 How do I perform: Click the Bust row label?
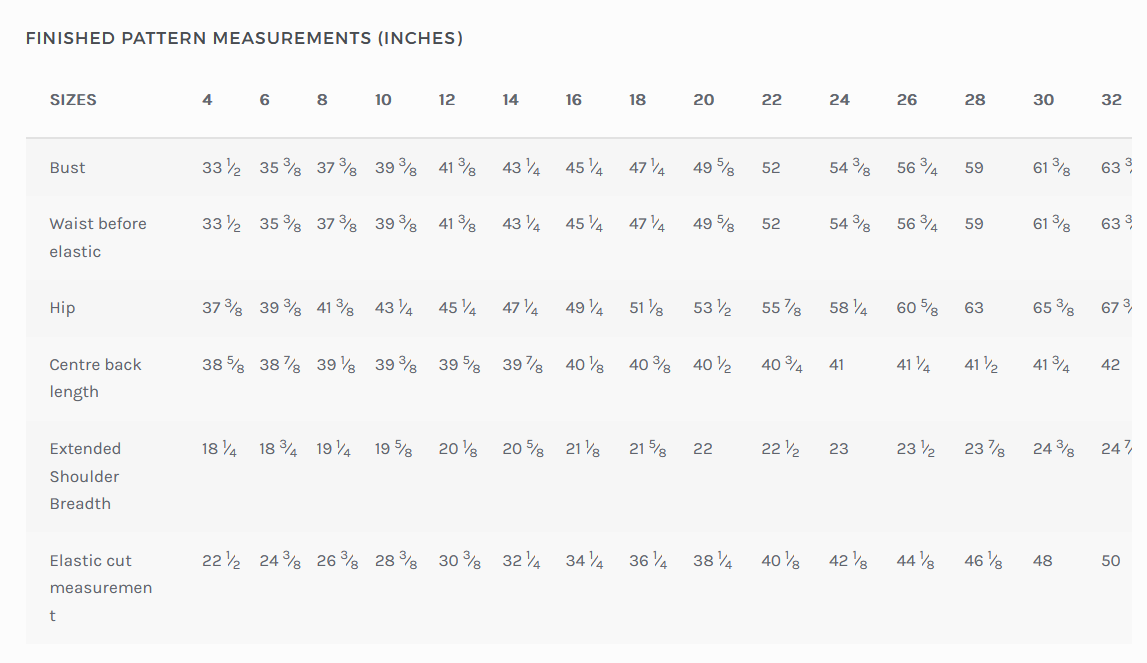(x=68, y=168)
